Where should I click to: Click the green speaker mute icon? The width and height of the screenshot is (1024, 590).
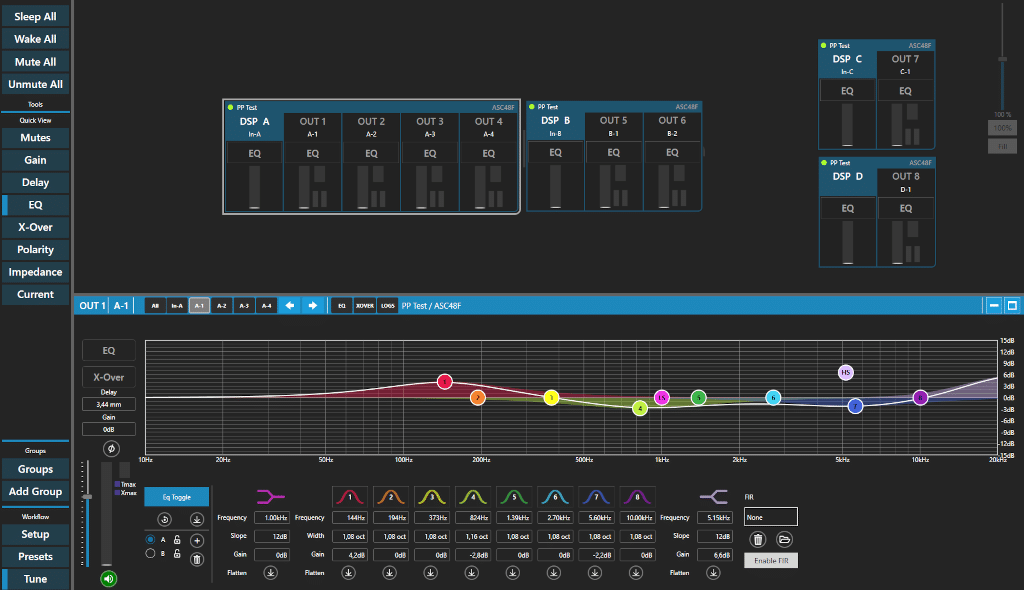[x=107, y=577]
